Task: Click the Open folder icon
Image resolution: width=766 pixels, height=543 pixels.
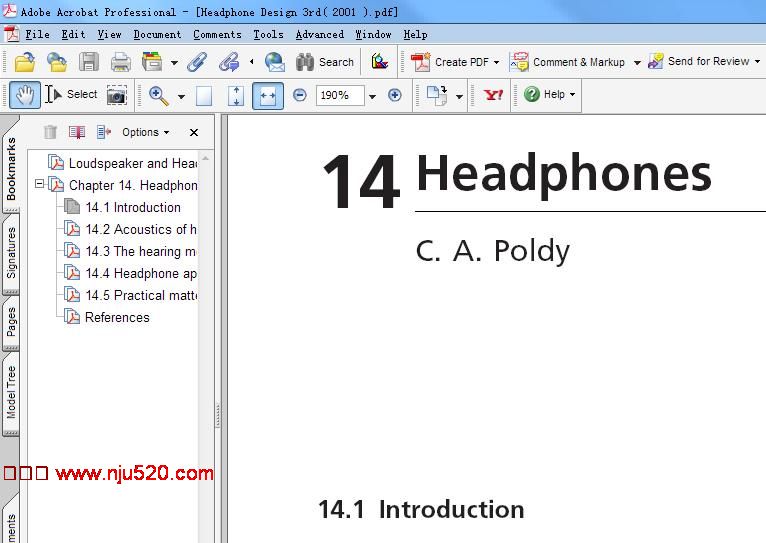Action: tap(25, 62)
